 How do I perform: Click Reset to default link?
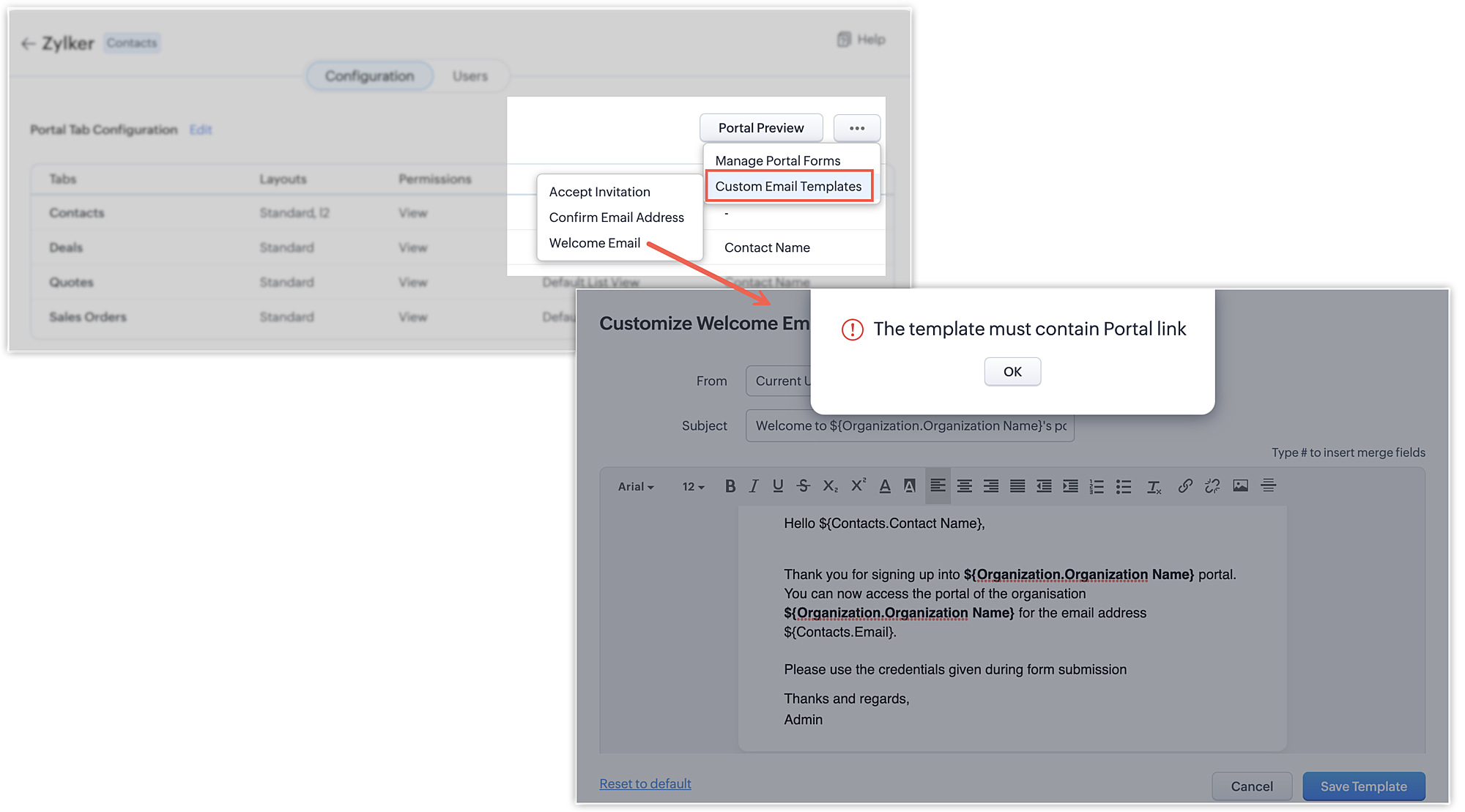tap(645, 783)
